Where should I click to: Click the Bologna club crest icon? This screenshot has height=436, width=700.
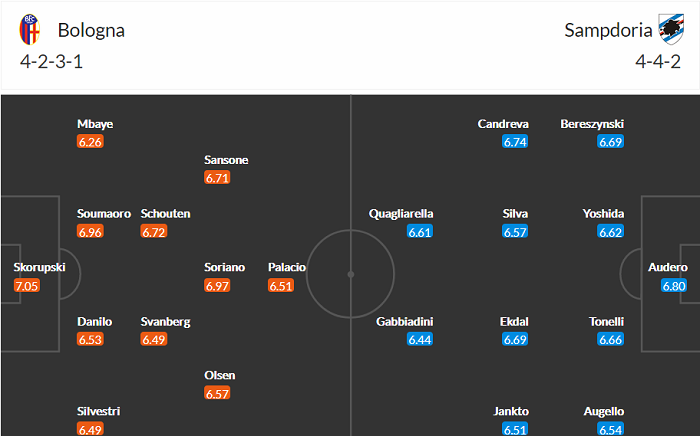[x=30, y=31]
